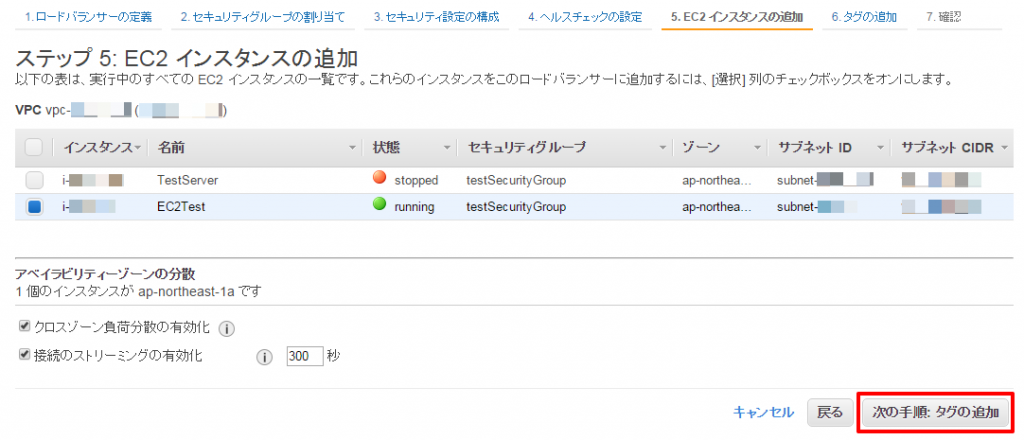Open the セキュリティグループ column dropdown arrow

pos(662,148)
